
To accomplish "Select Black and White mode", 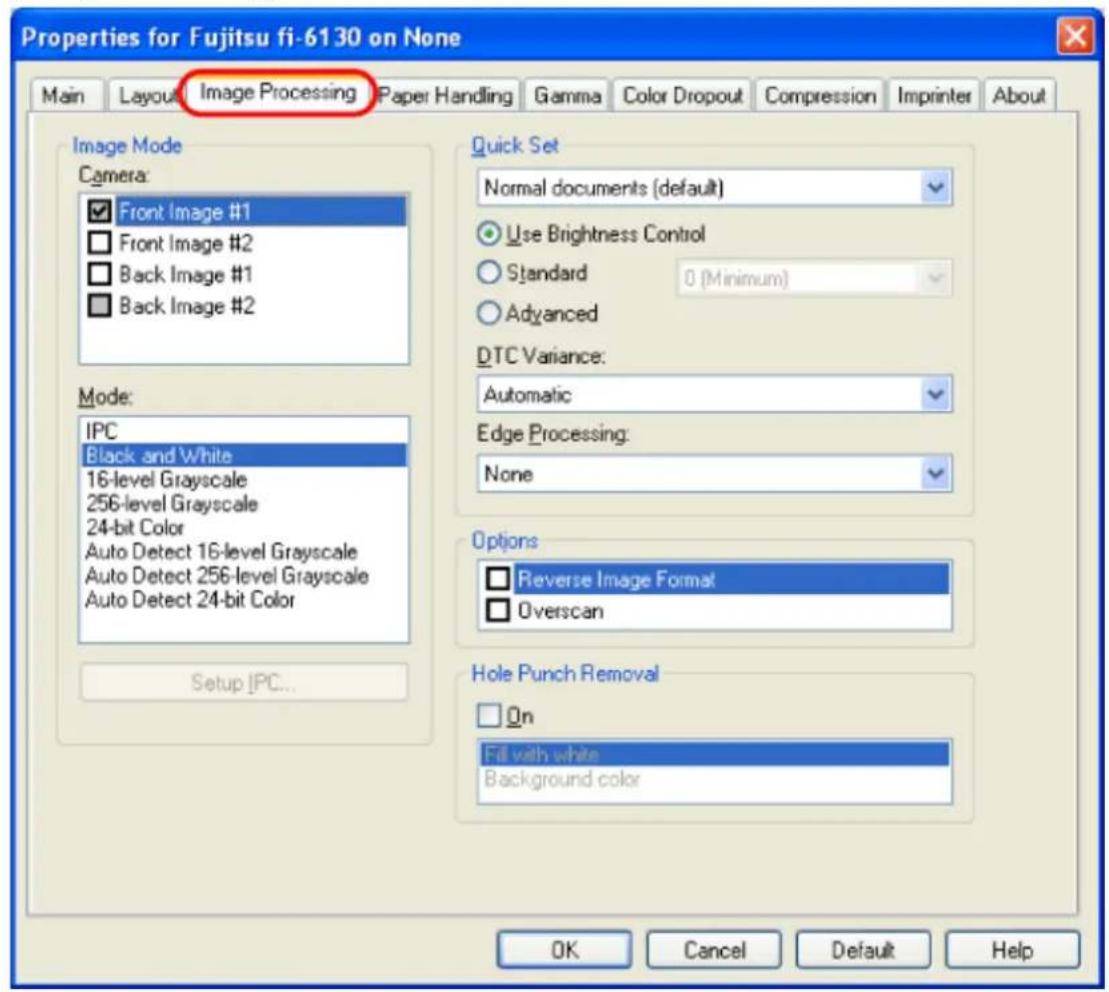I will (x=244, y=455).
